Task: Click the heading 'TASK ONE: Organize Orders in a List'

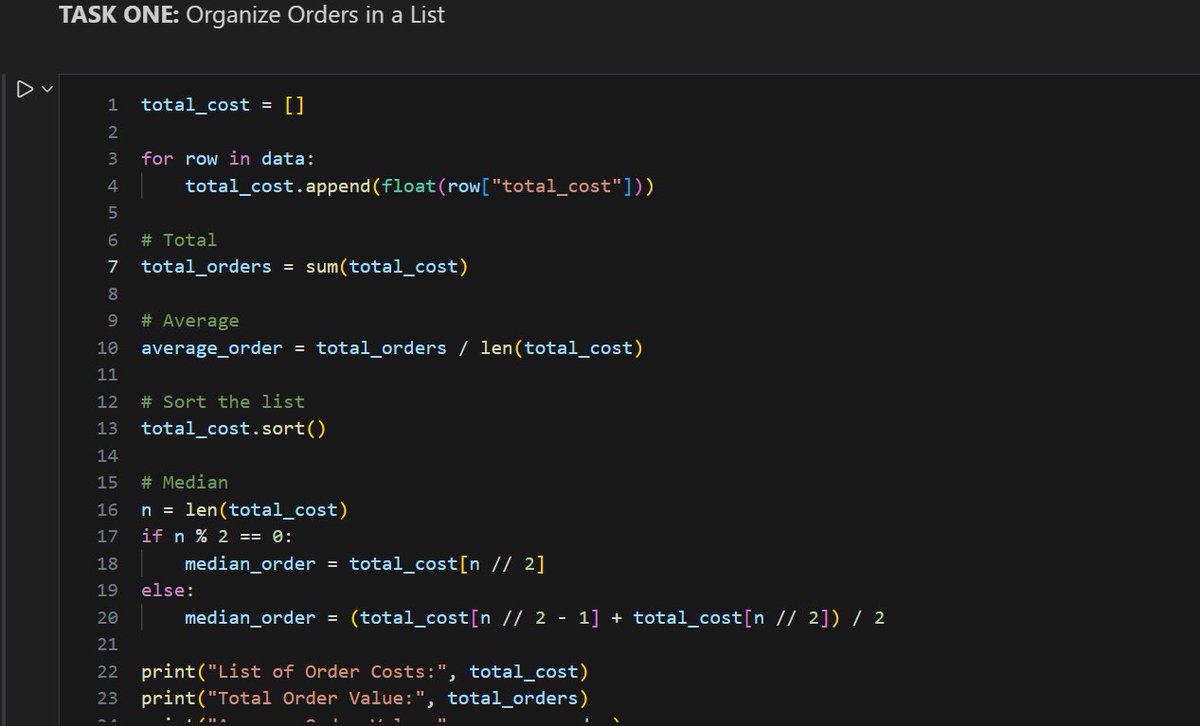Action: point(252,15)
